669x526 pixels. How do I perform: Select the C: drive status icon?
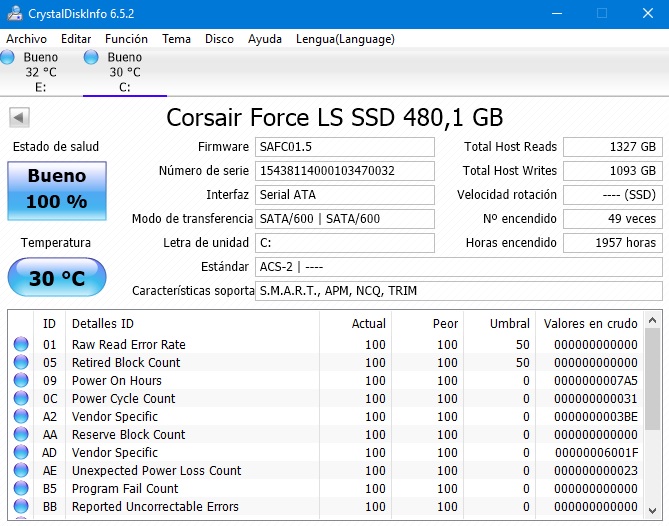coord(92,58)
